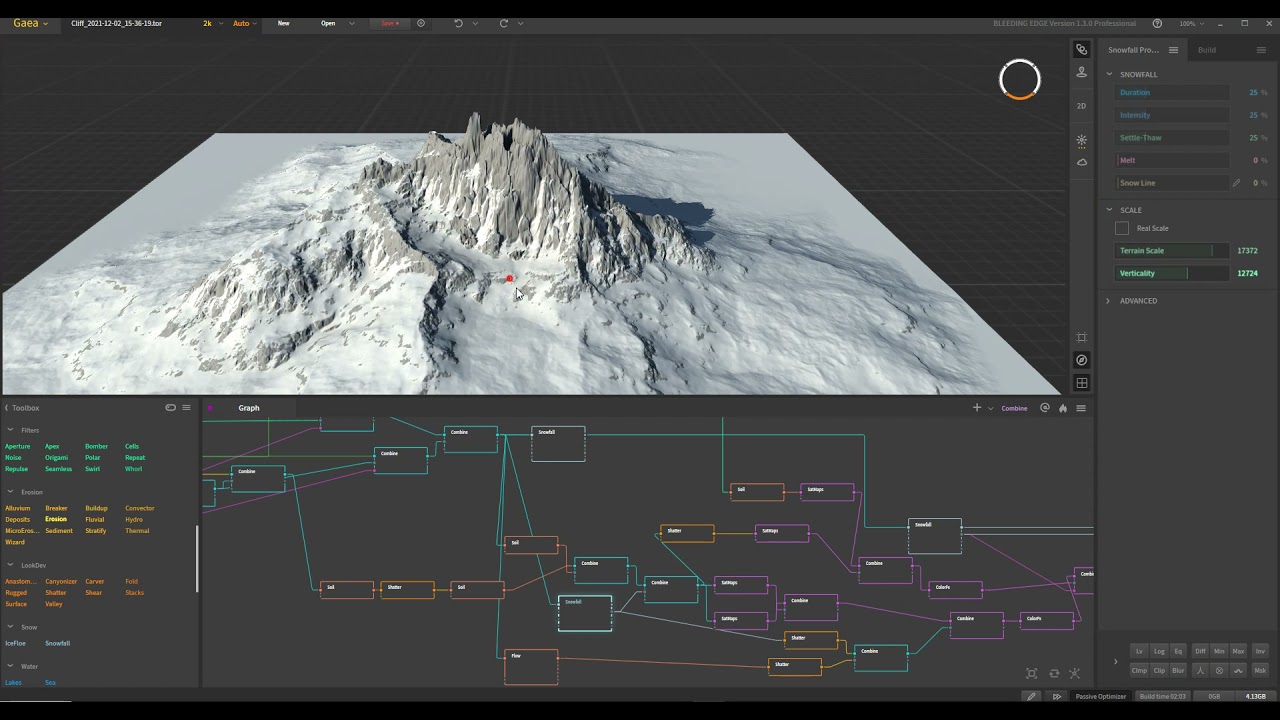Click the Snowfall node in toolbox
This screenshot has height=720, width=1280.
[x=58, y=643]
